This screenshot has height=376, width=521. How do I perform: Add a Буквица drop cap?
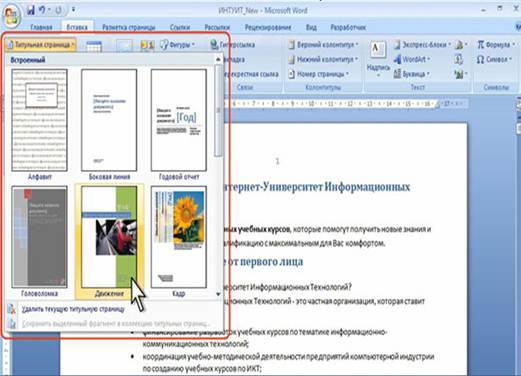click(x=411, y=74)
